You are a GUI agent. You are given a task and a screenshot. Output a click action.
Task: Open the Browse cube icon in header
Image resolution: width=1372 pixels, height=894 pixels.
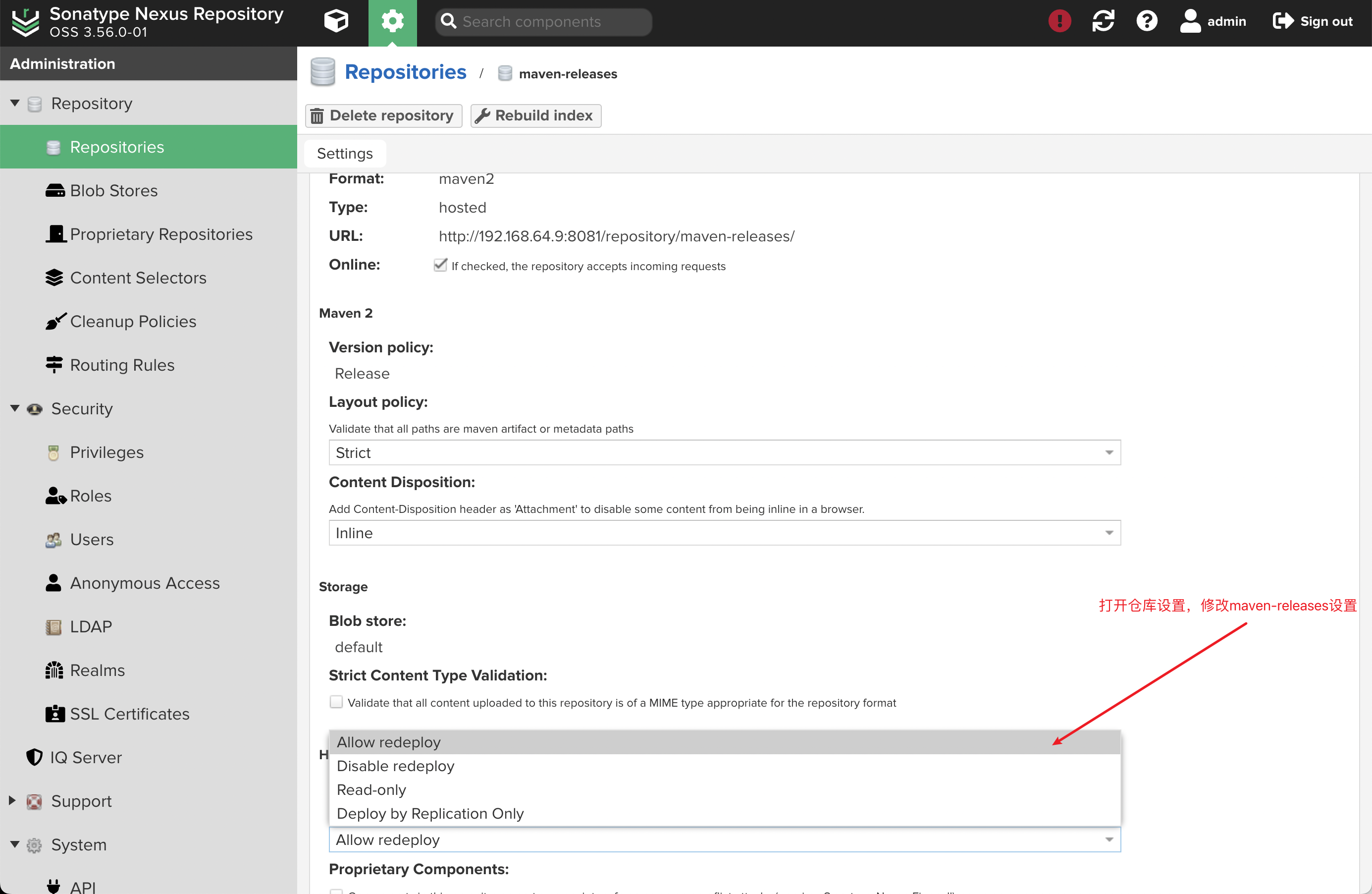(x=336, y=21)
